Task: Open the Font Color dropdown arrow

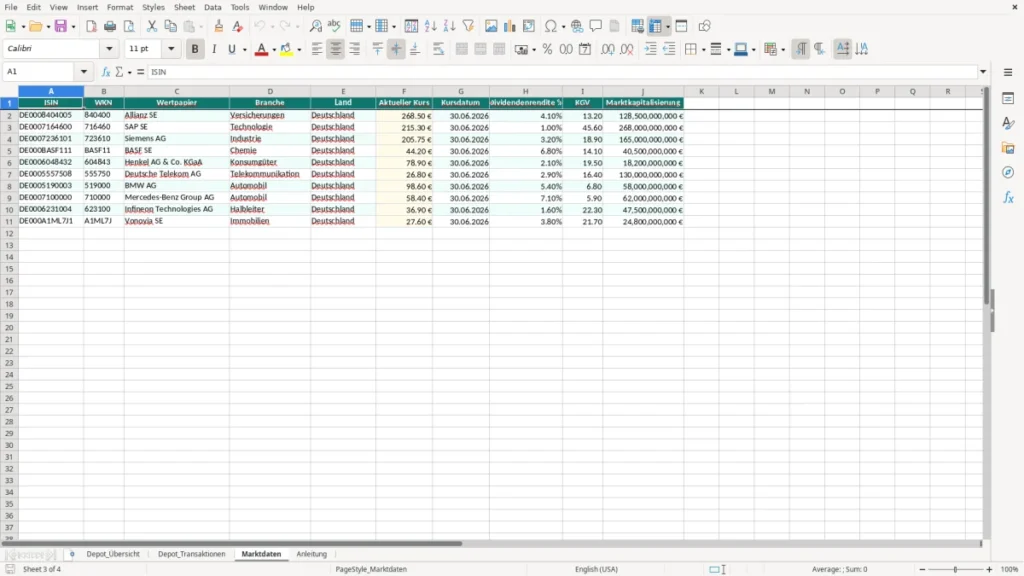Action: point(274,50)
